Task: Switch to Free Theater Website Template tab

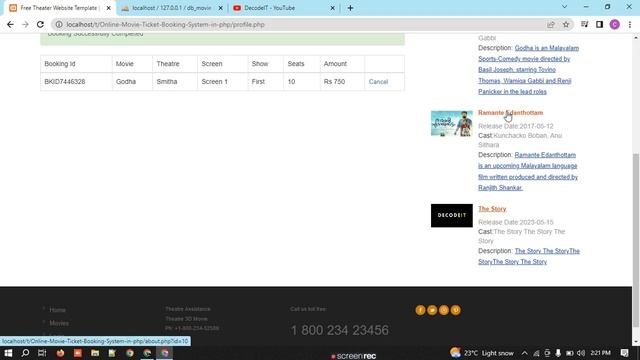Action: [59, 8]
